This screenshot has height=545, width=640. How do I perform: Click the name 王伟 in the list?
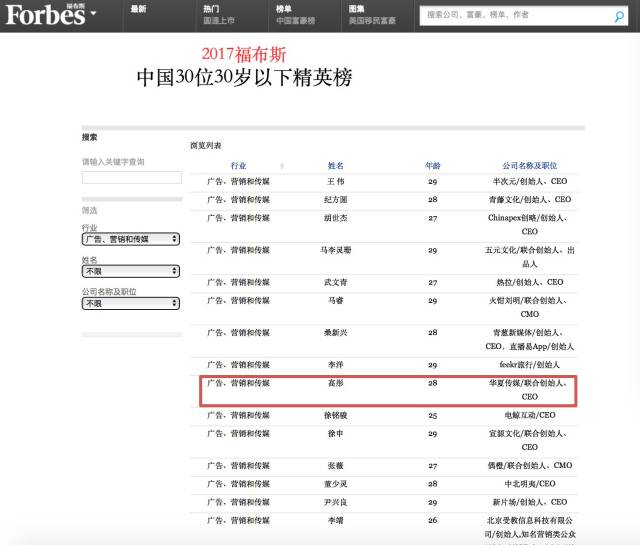pyautogui.click(x=335, y=182)
